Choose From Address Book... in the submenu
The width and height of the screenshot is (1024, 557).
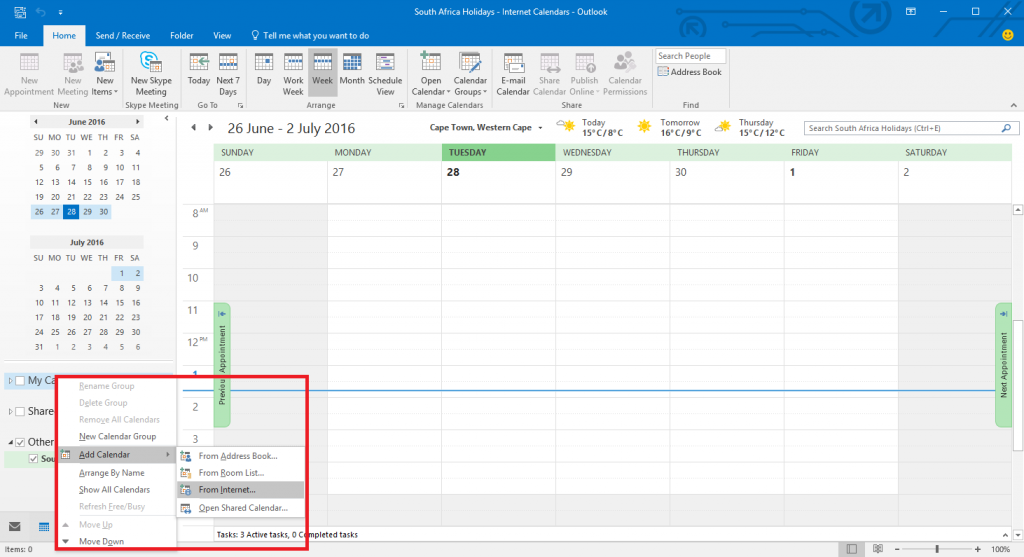click(x=241, y=456)
